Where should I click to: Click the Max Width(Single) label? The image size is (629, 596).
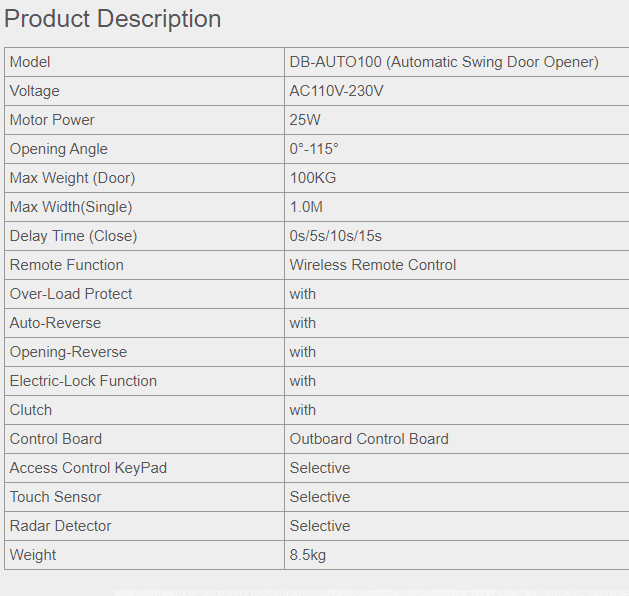coord(71,207)
